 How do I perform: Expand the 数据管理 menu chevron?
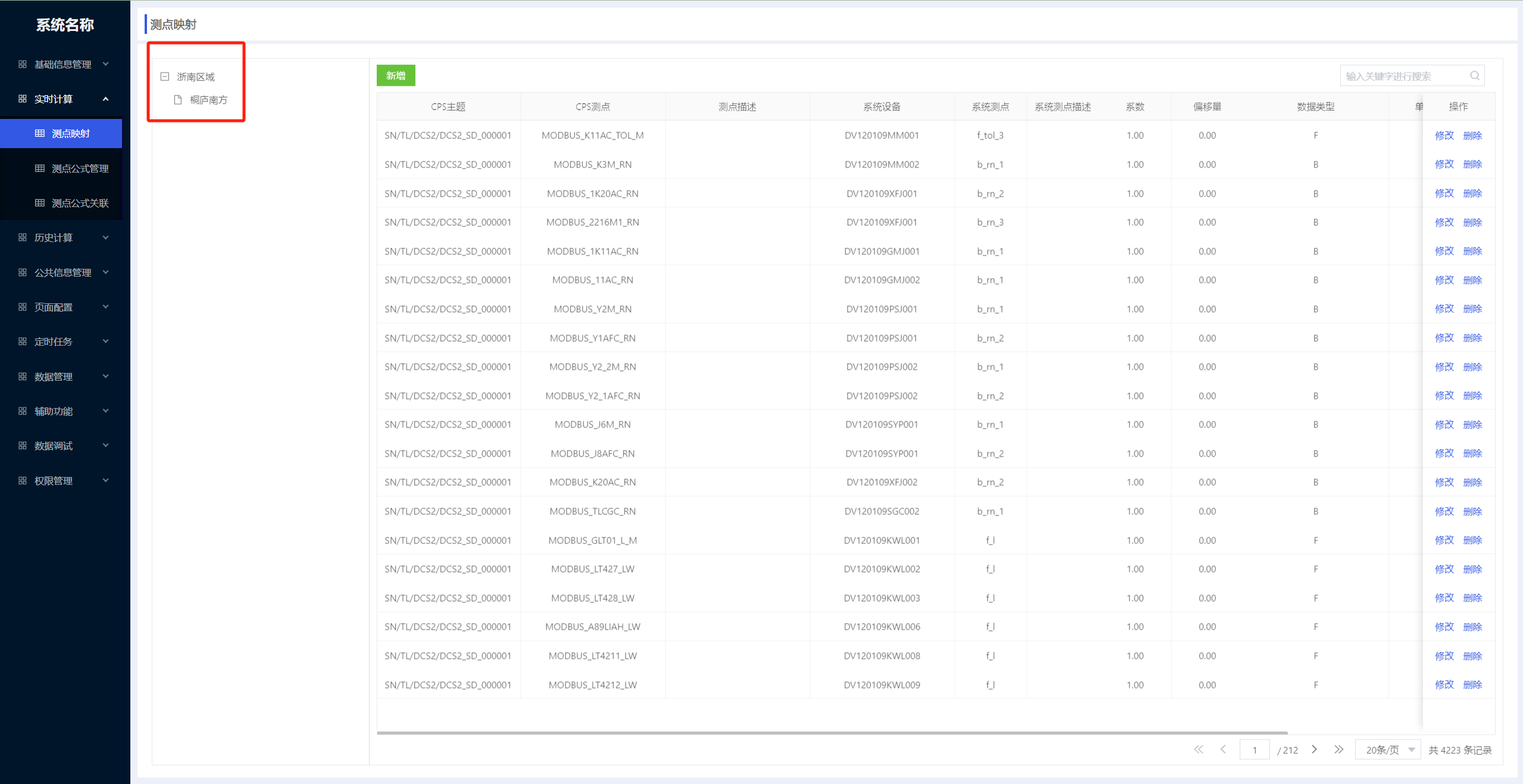click(x=106, y=377)
